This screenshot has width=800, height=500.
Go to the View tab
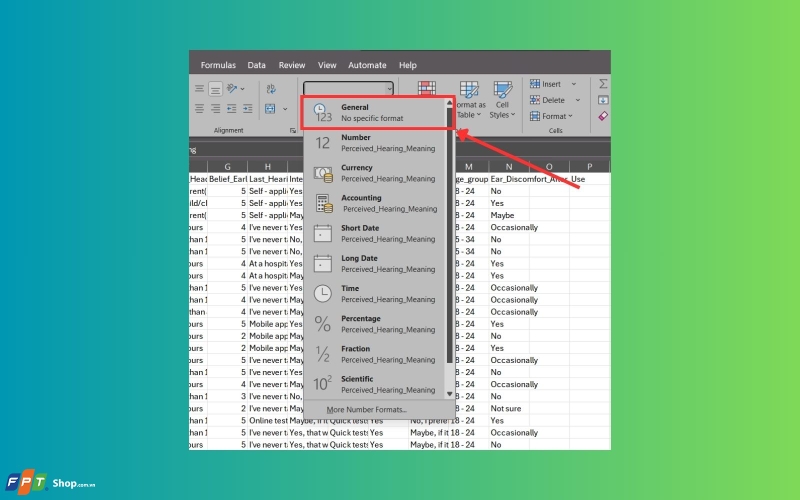click(x=327, y=65)
